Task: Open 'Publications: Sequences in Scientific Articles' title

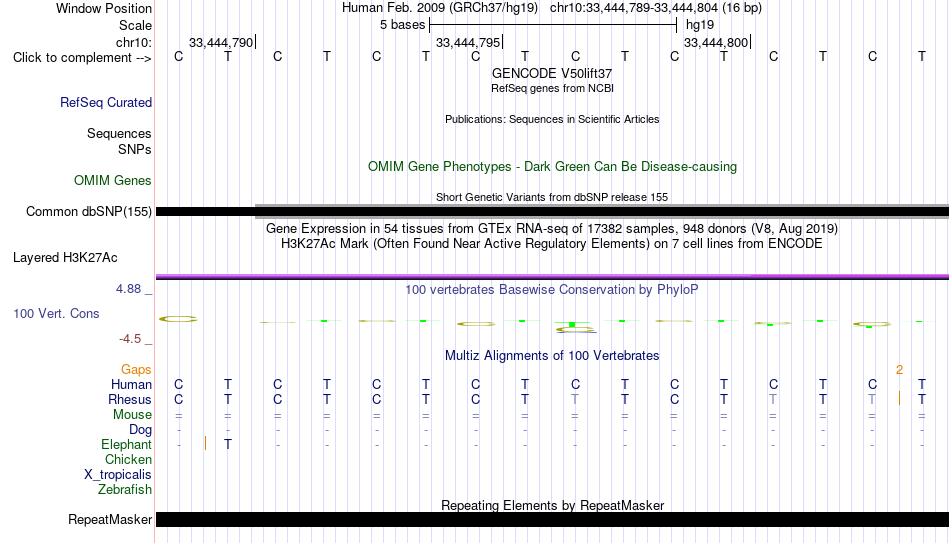Action: point(552,119)
